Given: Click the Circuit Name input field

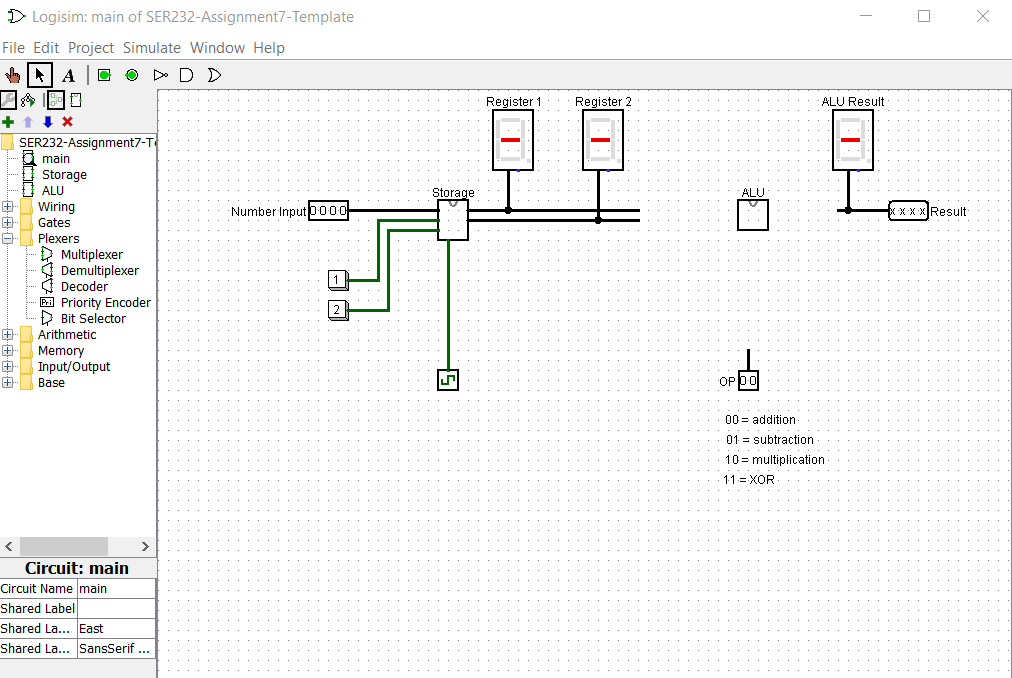Looking at the screenshot, I should 116,589.
